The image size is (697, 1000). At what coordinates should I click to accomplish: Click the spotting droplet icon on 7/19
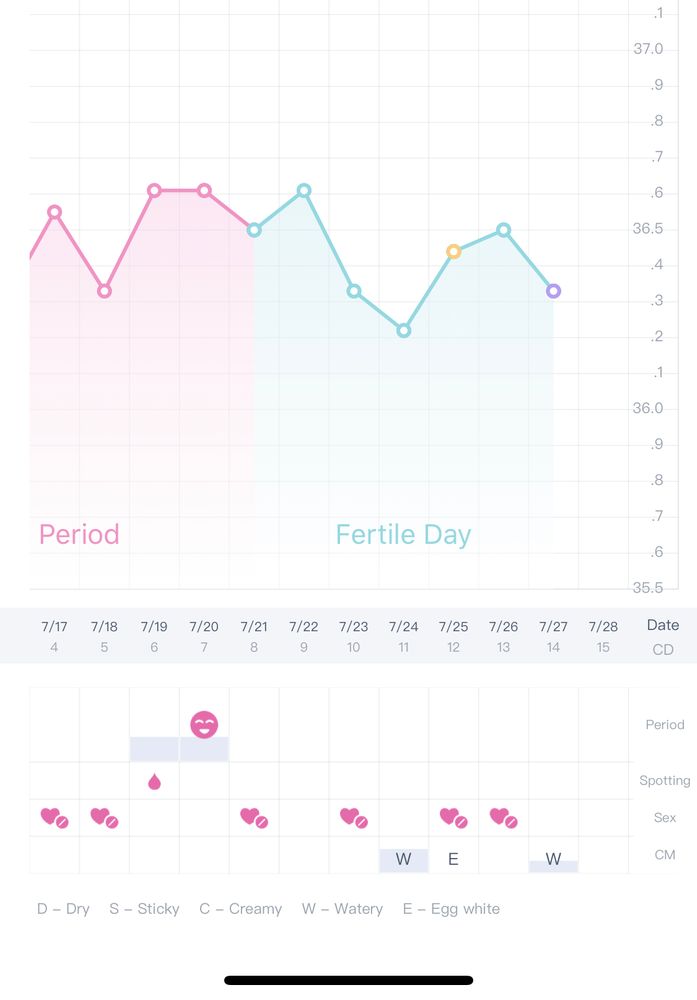(154, 781)
